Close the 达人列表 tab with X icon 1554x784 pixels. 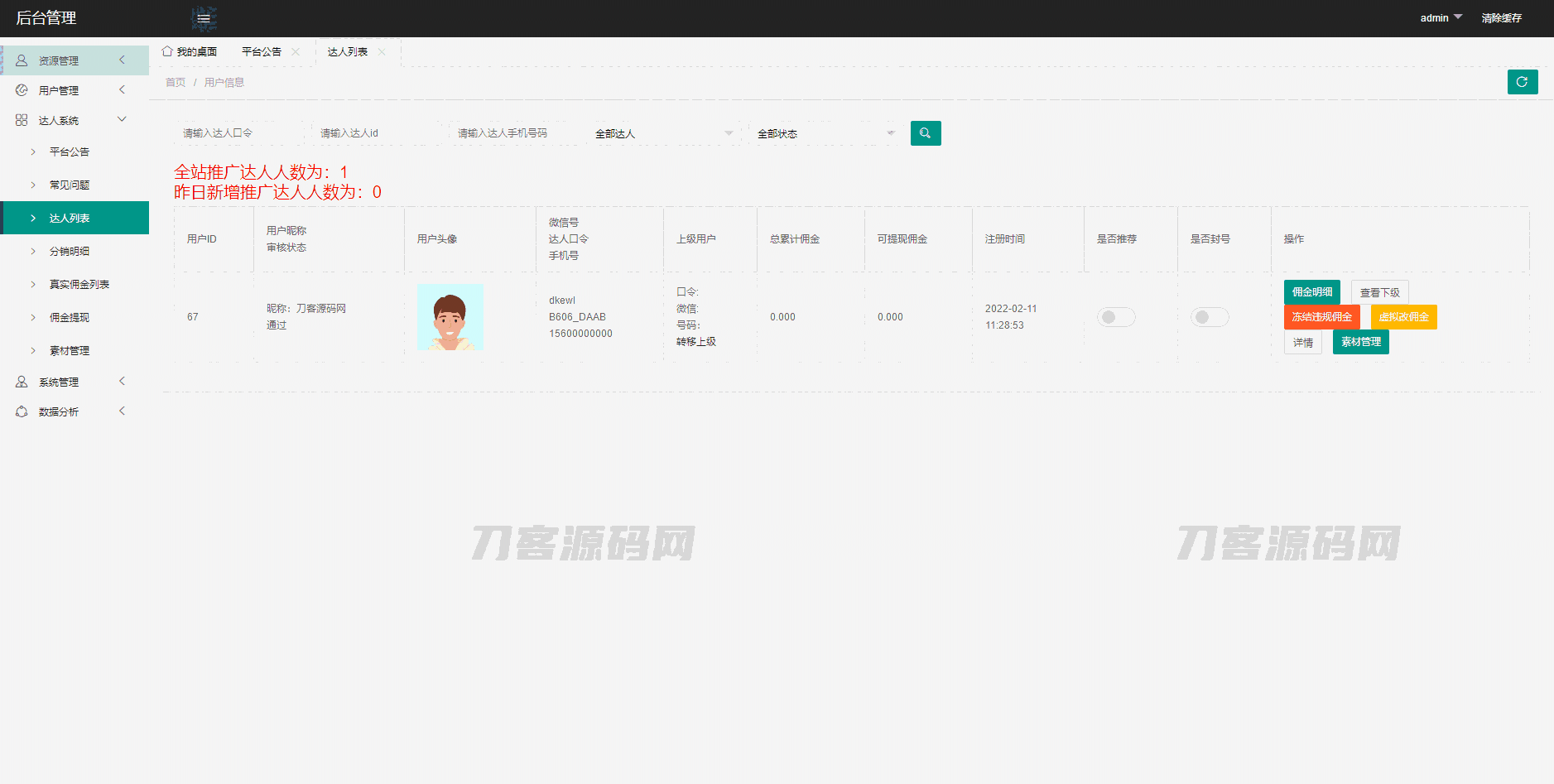[382, 51]
